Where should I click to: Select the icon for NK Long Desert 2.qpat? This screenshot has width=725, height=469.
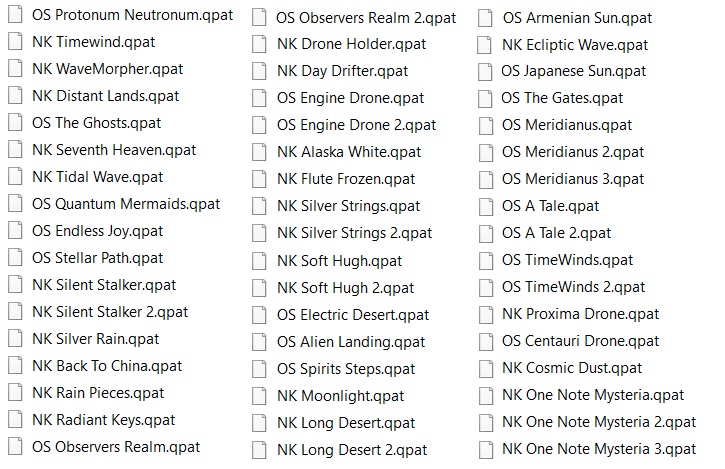[x=259, y=450]
